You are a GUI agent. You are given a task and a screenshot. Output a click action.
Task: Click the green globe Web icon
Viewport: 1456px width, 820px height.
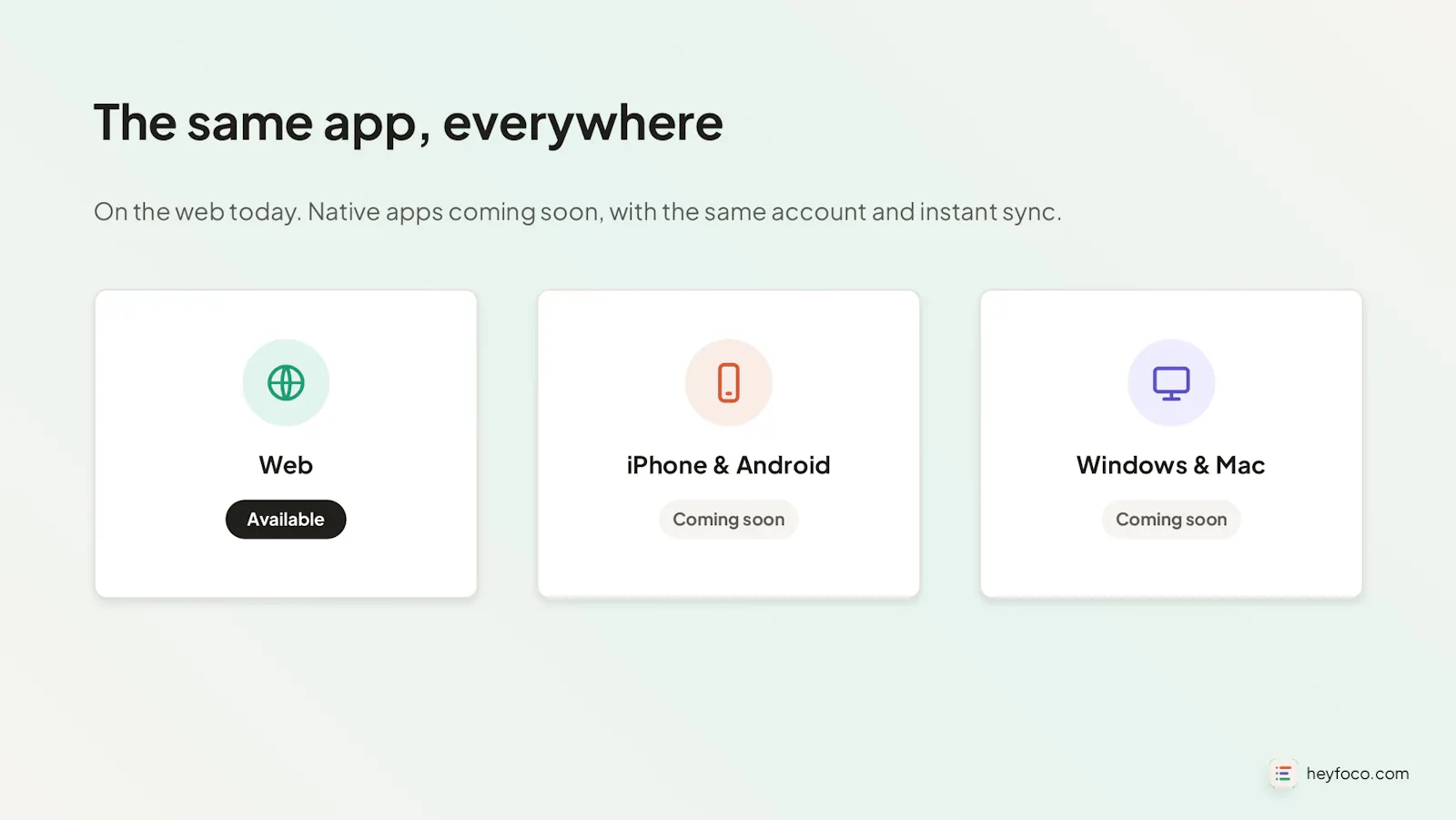[286, 383]
